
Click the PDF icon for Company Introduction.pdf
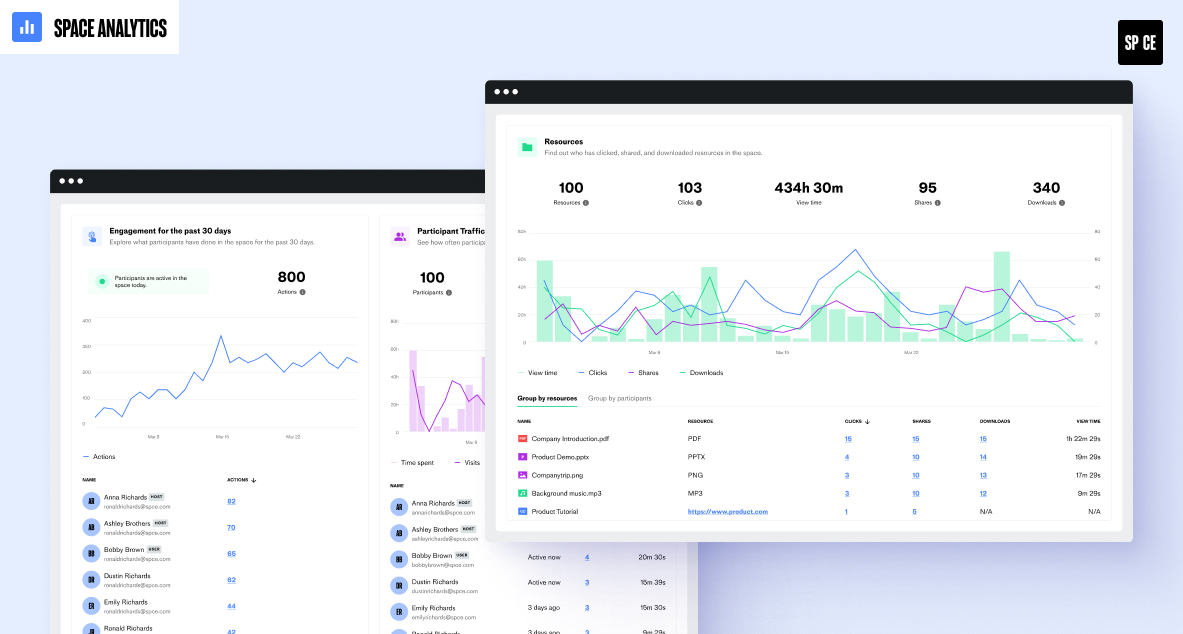pyautogui.click(x=522, y=439)
